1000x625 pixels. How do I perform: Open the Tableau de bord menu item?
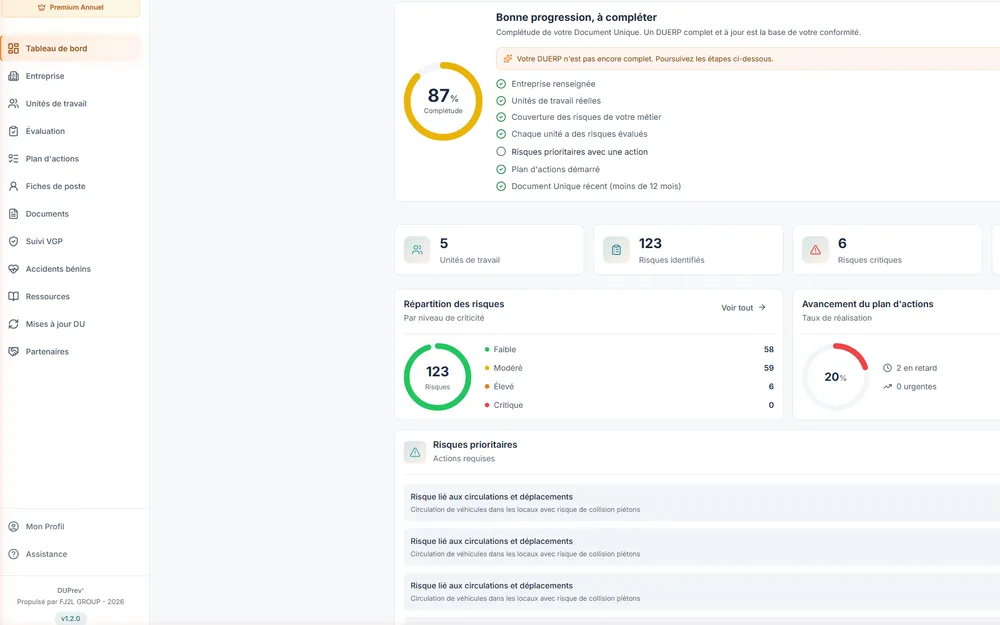tap(70, 48)
